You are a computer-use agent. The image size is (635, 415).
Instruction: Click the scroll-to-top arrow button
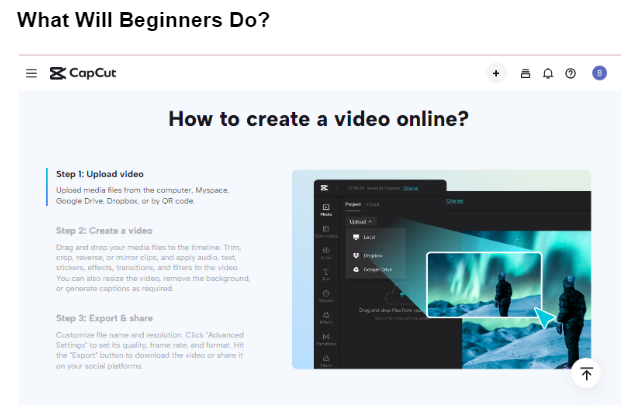[586, 373]
